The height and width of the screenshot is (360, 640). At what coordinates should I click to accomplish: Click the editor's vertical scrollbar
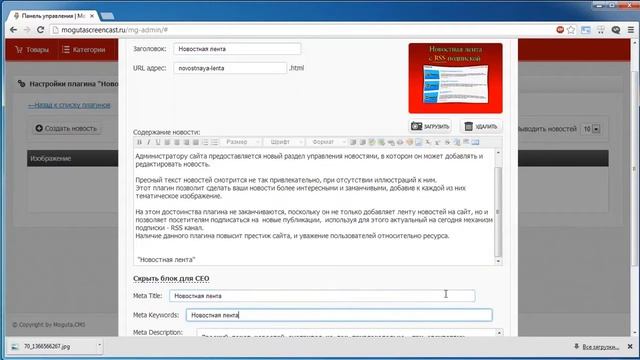point(498,211)
